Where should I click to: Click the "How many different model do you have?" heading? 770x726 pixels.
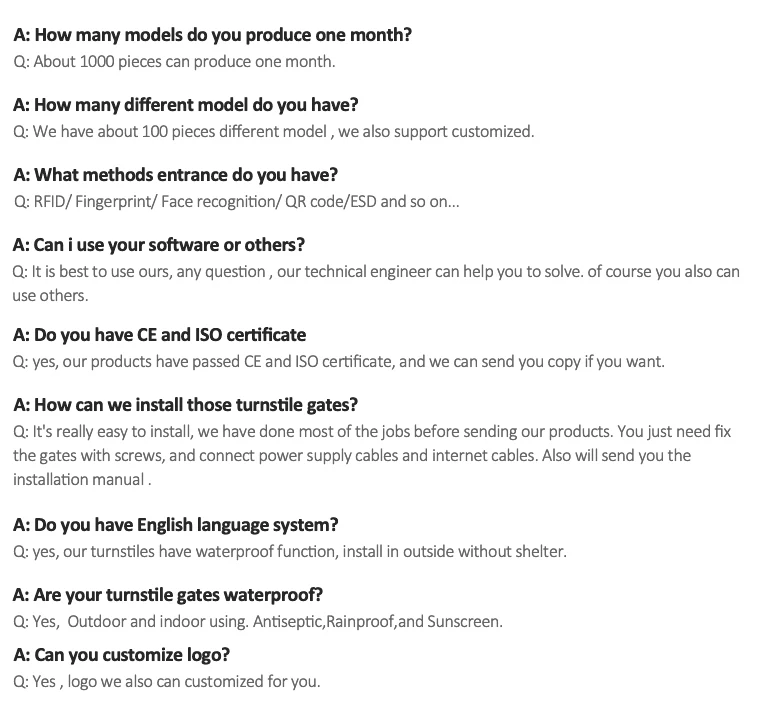tap(185, 105)
